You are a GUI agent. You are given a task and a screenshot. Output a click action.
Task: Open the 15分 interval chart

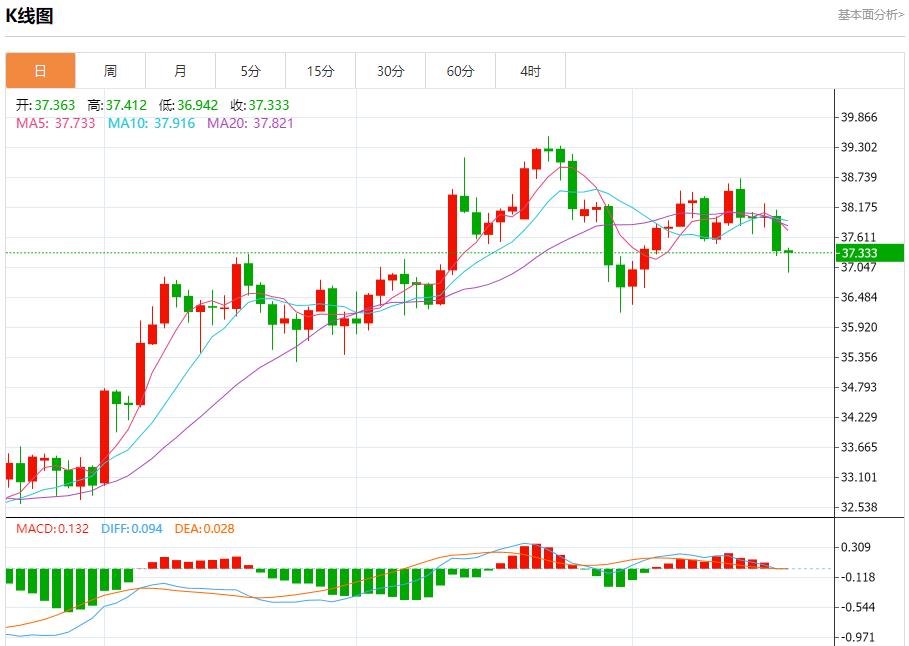point(320,70)
